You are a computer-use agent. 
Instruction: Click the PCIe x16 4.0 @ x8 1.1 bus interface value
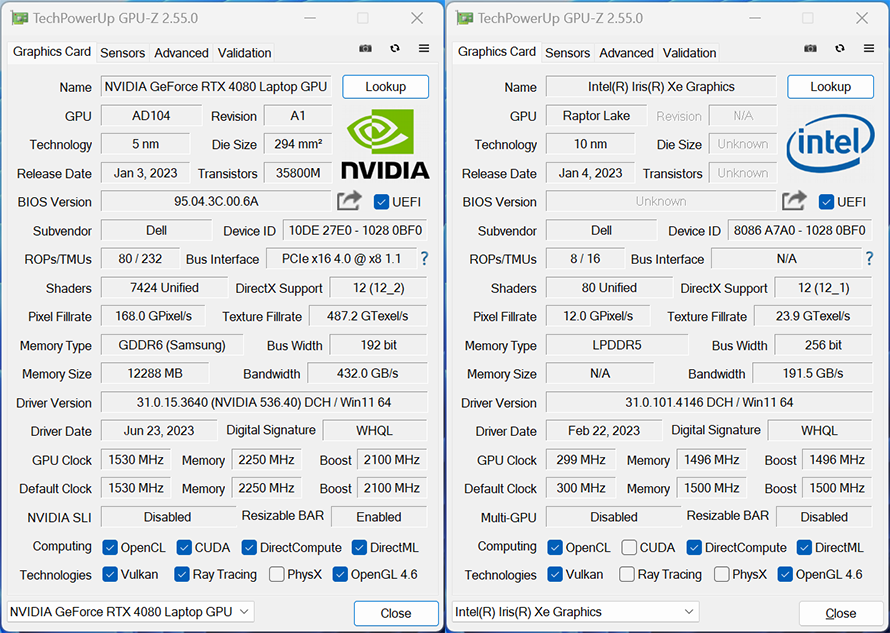[x=341, y=259]
